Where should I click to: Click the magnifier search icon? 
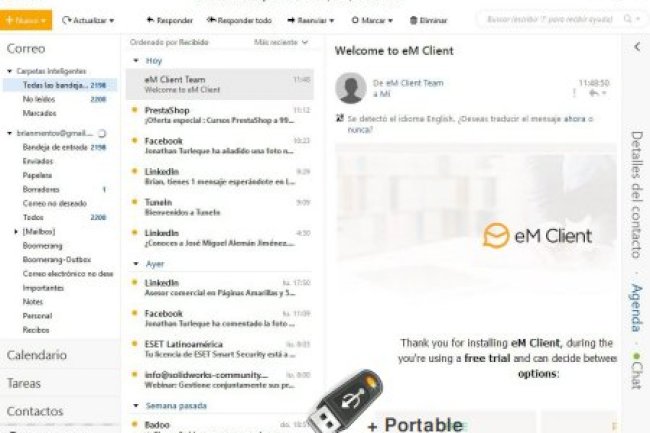(x=628, y=19)
